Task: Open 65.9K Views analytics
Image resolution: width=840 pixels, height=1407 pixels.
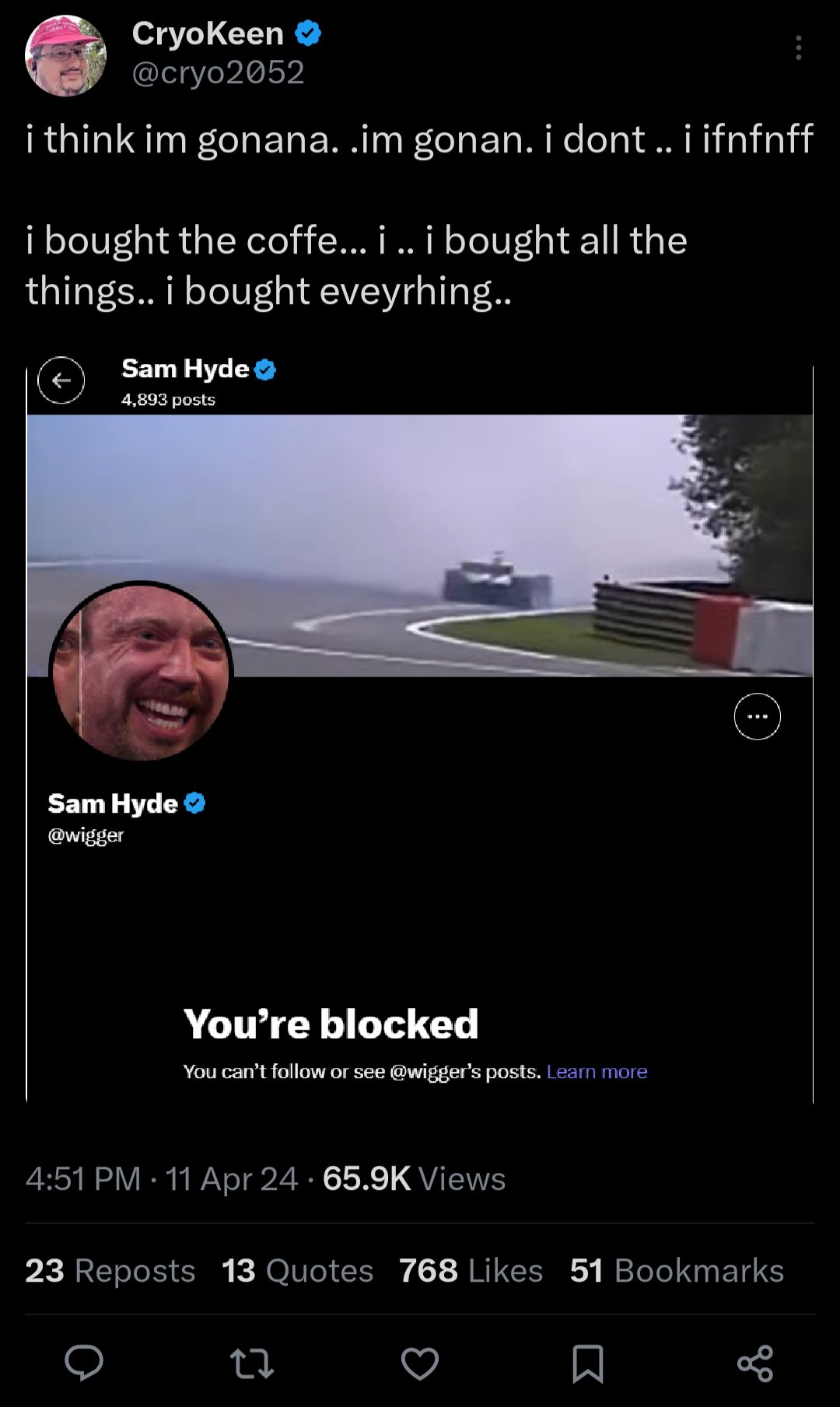Action: pos(414,1179)
